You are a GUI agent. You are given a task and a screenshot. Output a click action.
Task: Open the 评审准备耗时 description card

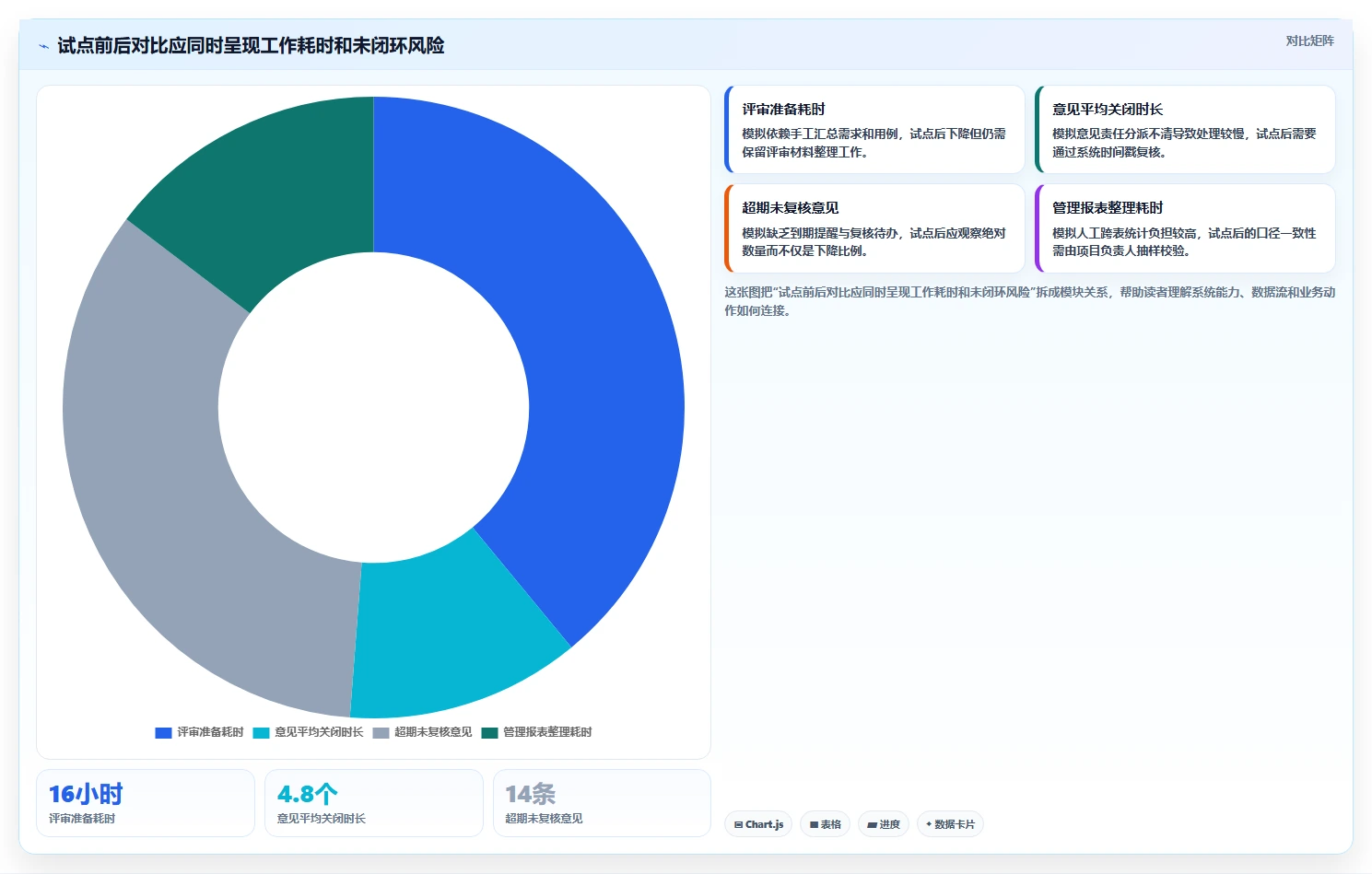point(874,130)
